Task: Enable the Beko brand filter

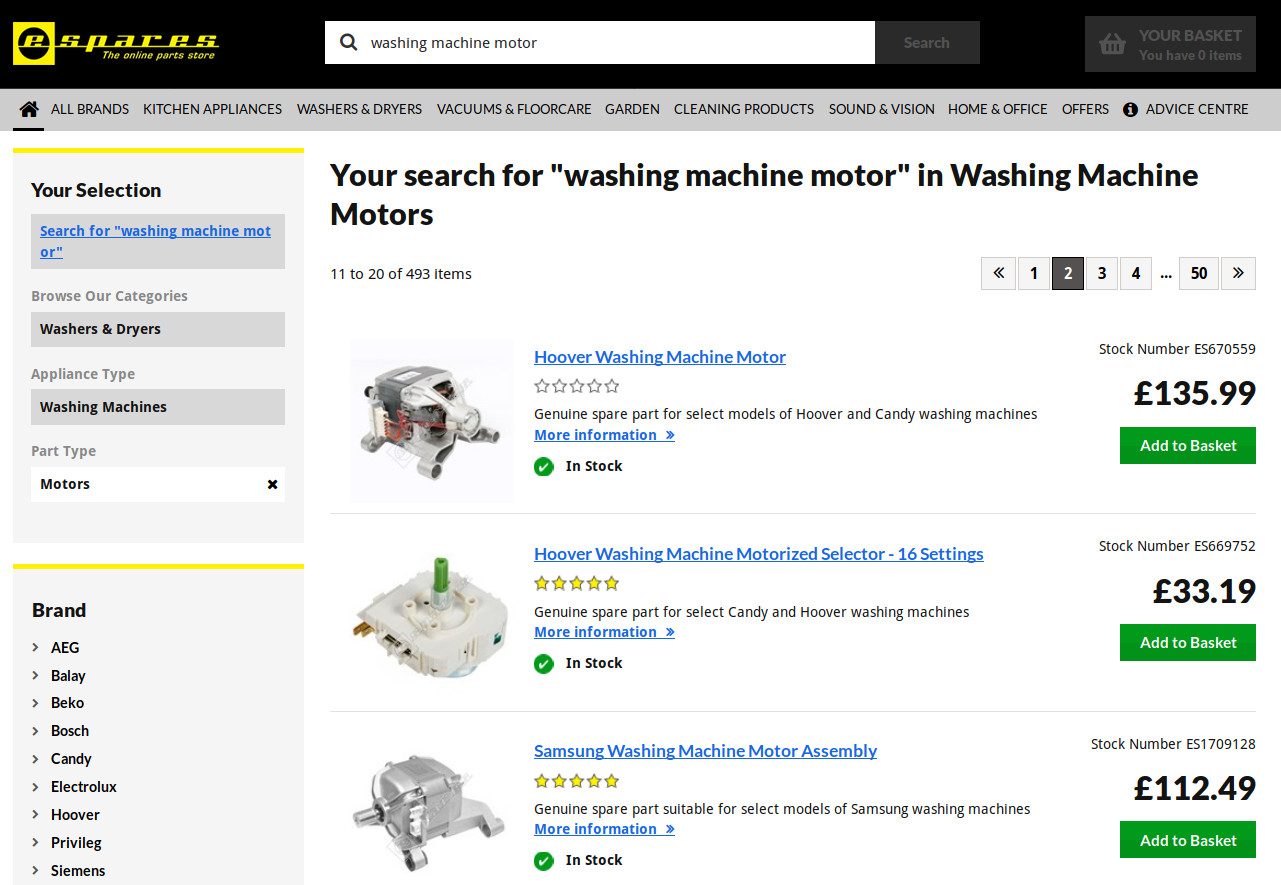Action: coord(68,702)
